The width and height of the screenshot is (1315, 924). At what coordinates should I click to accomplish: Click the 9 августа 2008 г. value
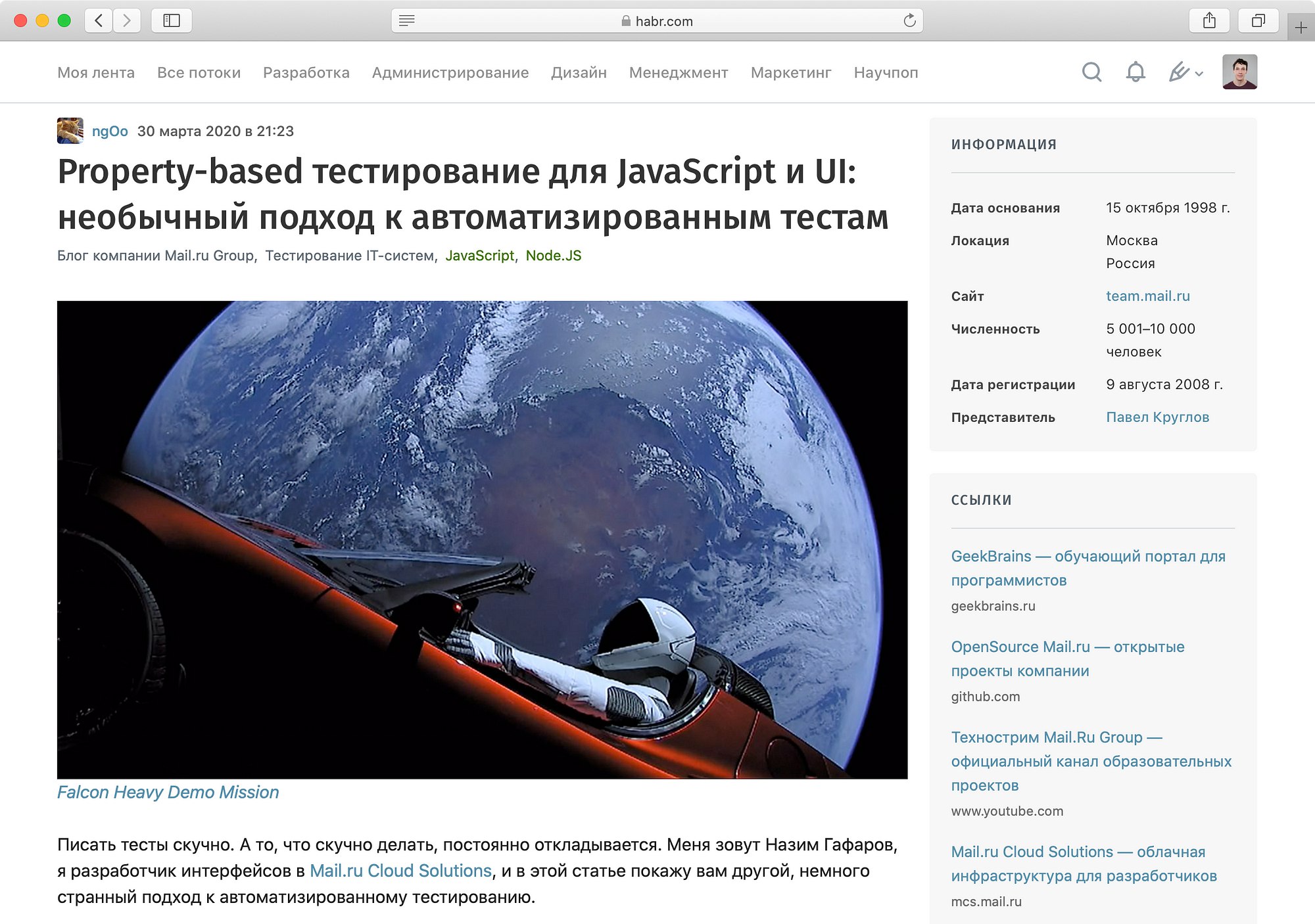coord(1164,384)
